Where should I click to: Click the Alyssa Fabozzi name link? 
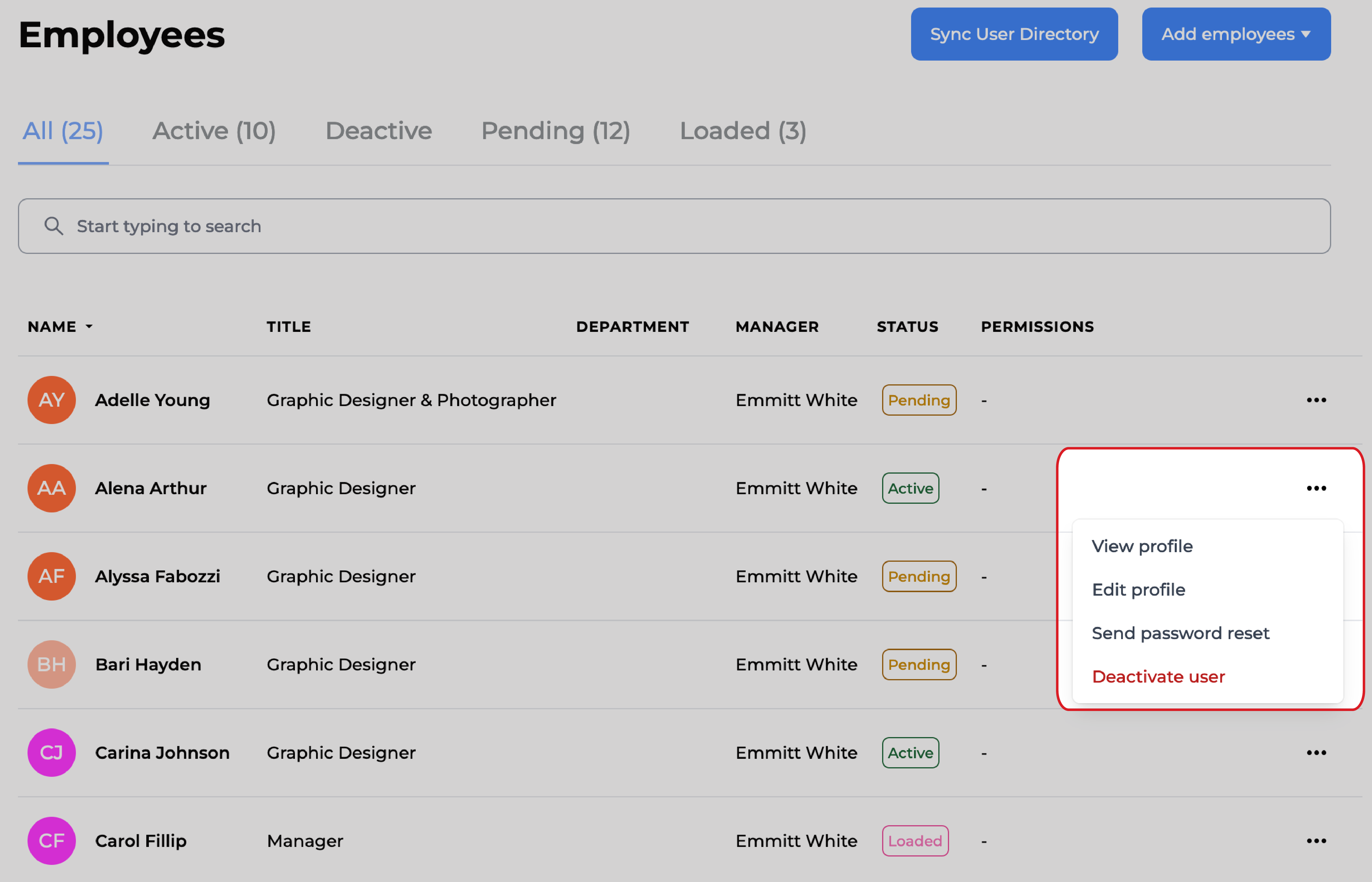[157, 576]
